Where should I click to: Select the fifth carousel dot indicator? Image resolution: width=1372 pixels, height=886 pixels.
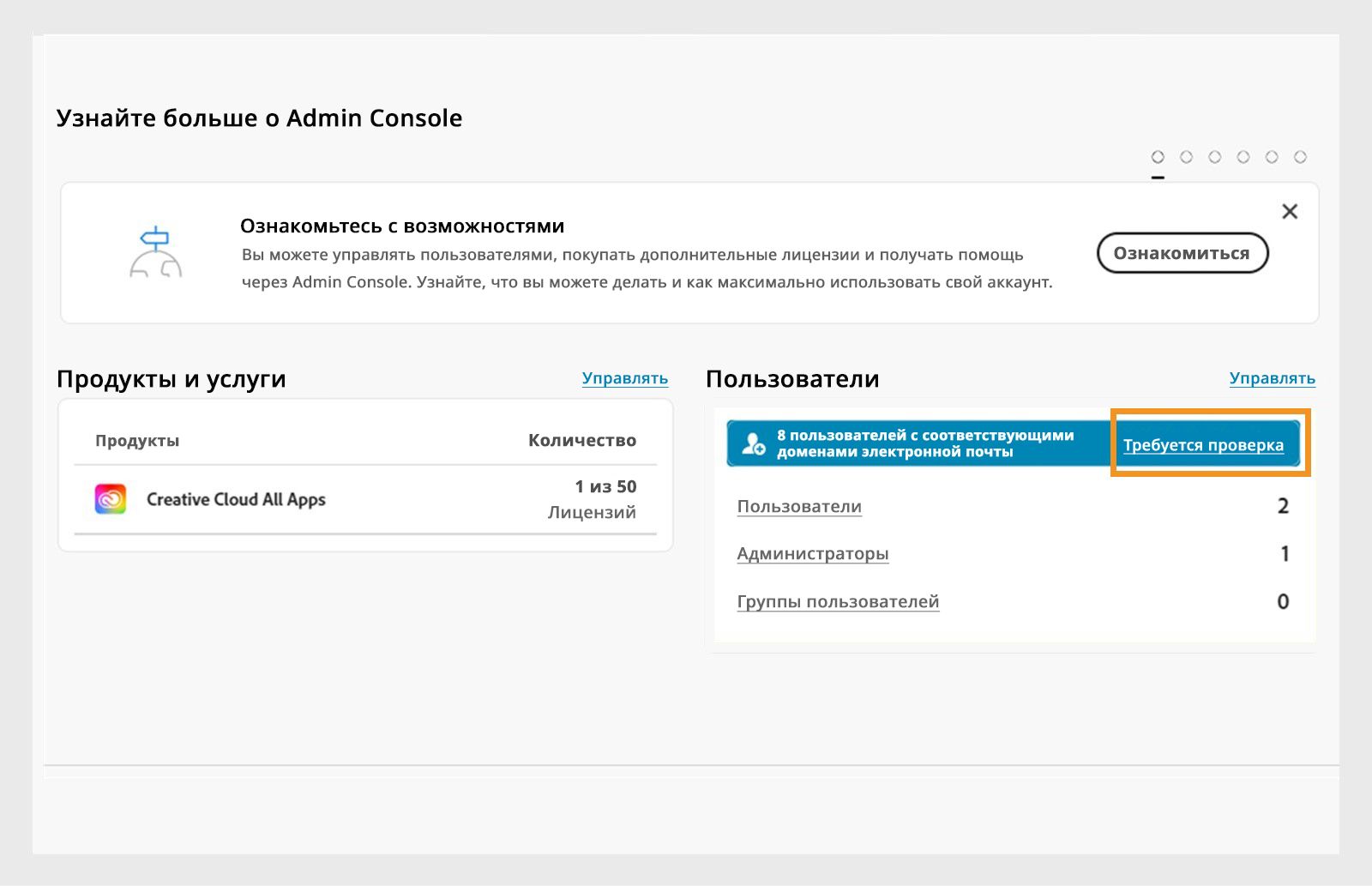(x=1272, y=157)
